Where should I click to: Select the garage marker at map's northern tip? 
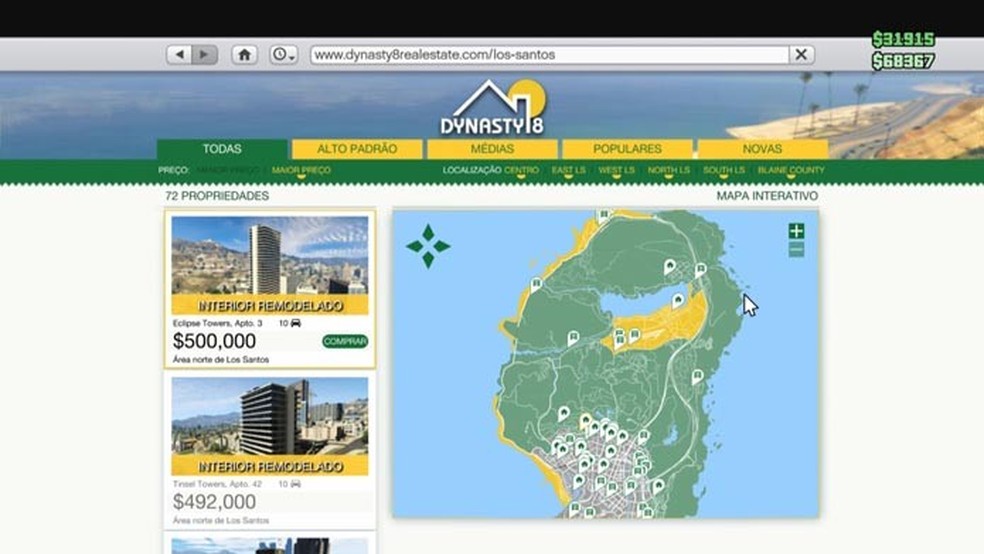pos(604,216)
